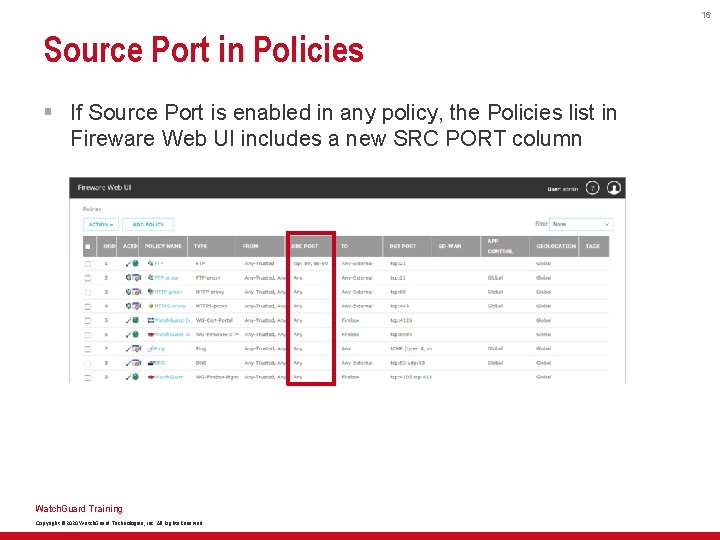720x540 pixels.
Task: Open the FTP policy name link
Action: click(158, 264)
